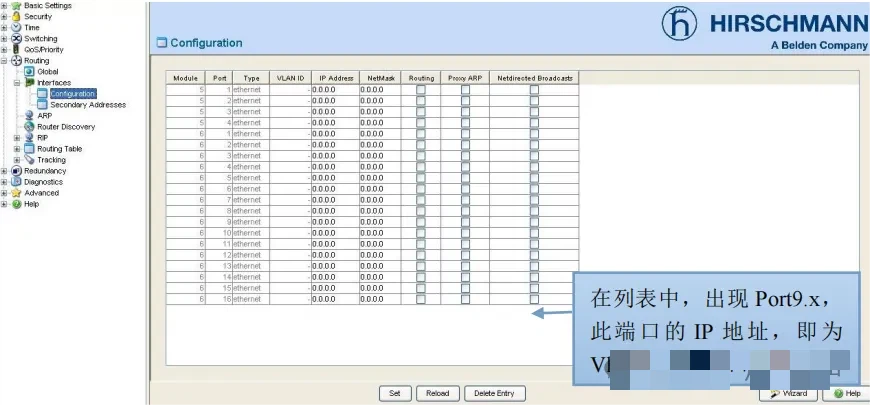Viewport: 870px width, 405px height.
Task: Open Secondary Addresses in the tree
Action: pos(88,105)
